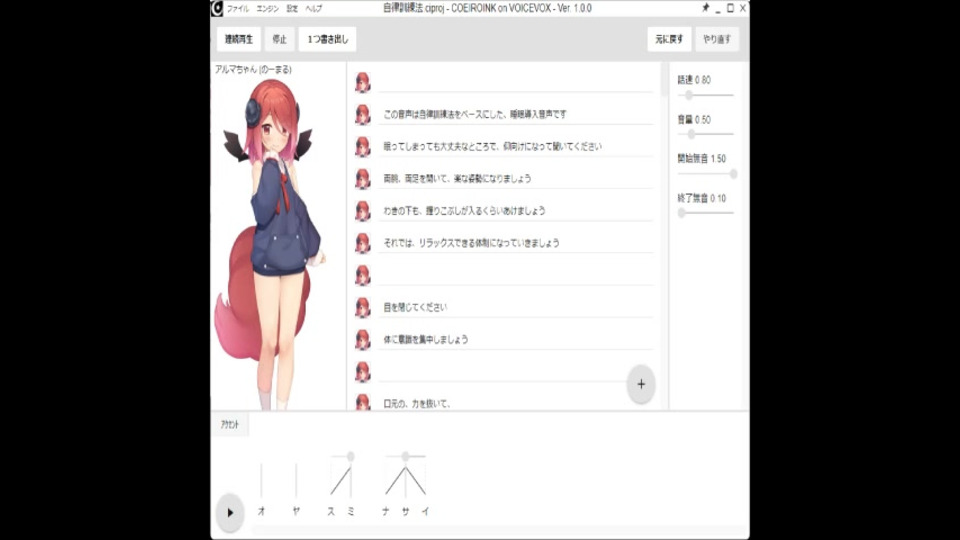This screenshot has width=960, height=540.
Task: Click the 連続再生 button
Action: [x=238, y=39]
